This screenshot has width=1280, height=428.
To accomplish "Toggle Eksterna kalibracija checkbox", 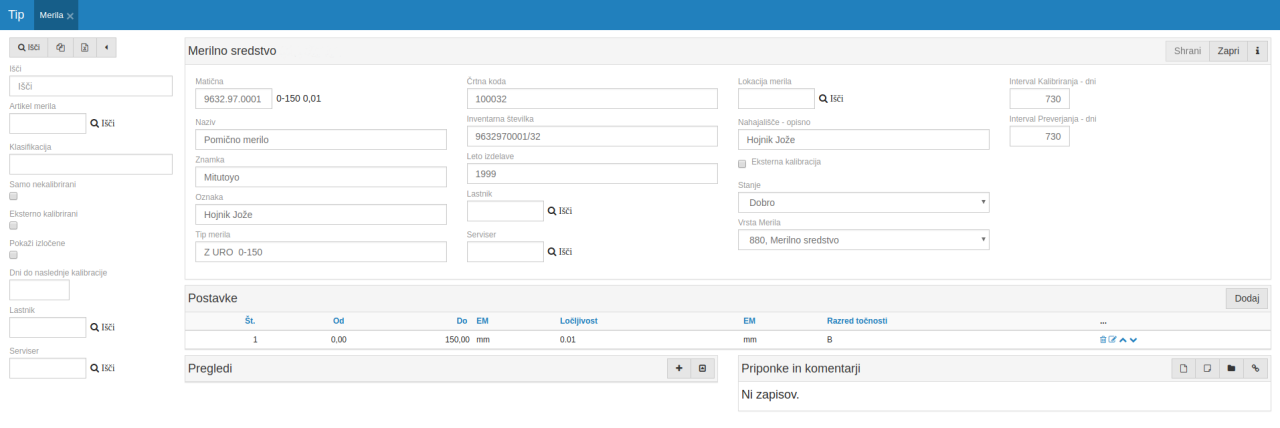I will pyautogui.click(x=742, y=163).
